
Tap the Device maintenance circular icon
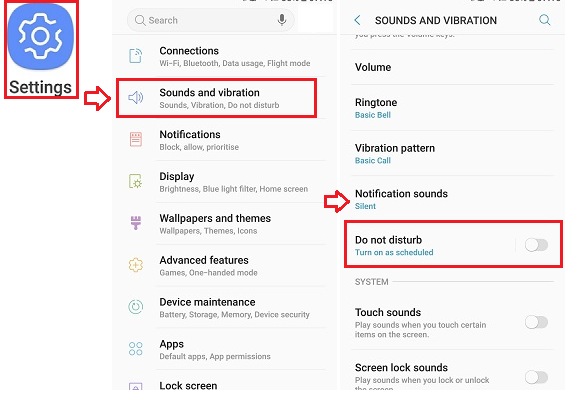click(x=135, y=307)
